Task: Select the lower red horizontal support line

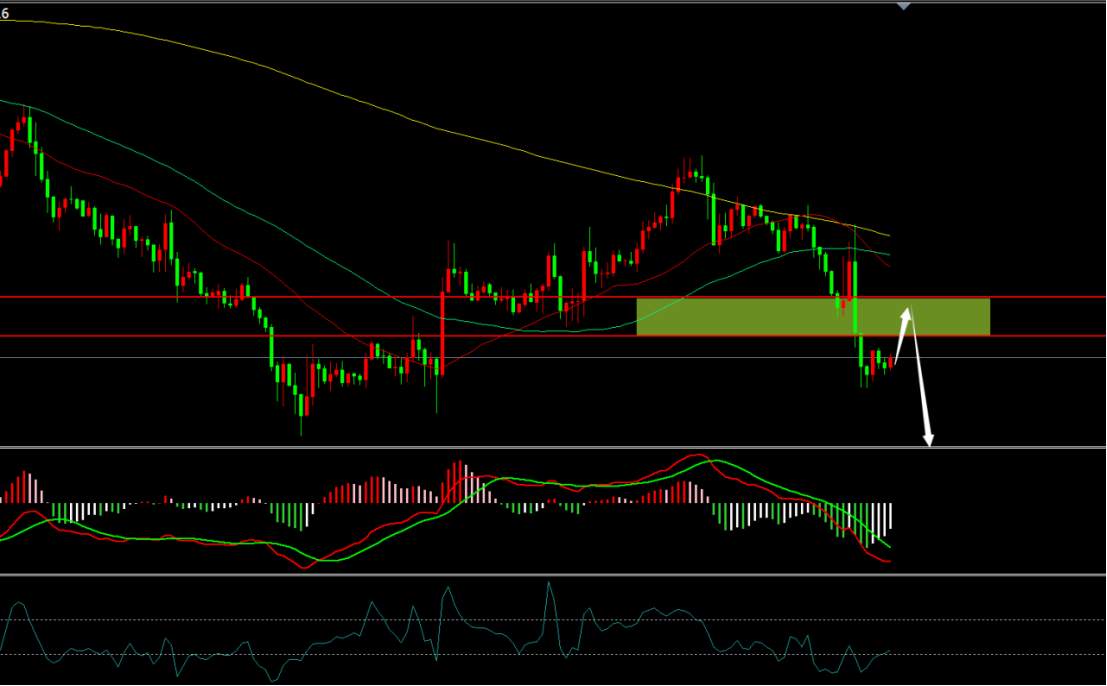Action: pyautogui.click(x=553, y=336)
